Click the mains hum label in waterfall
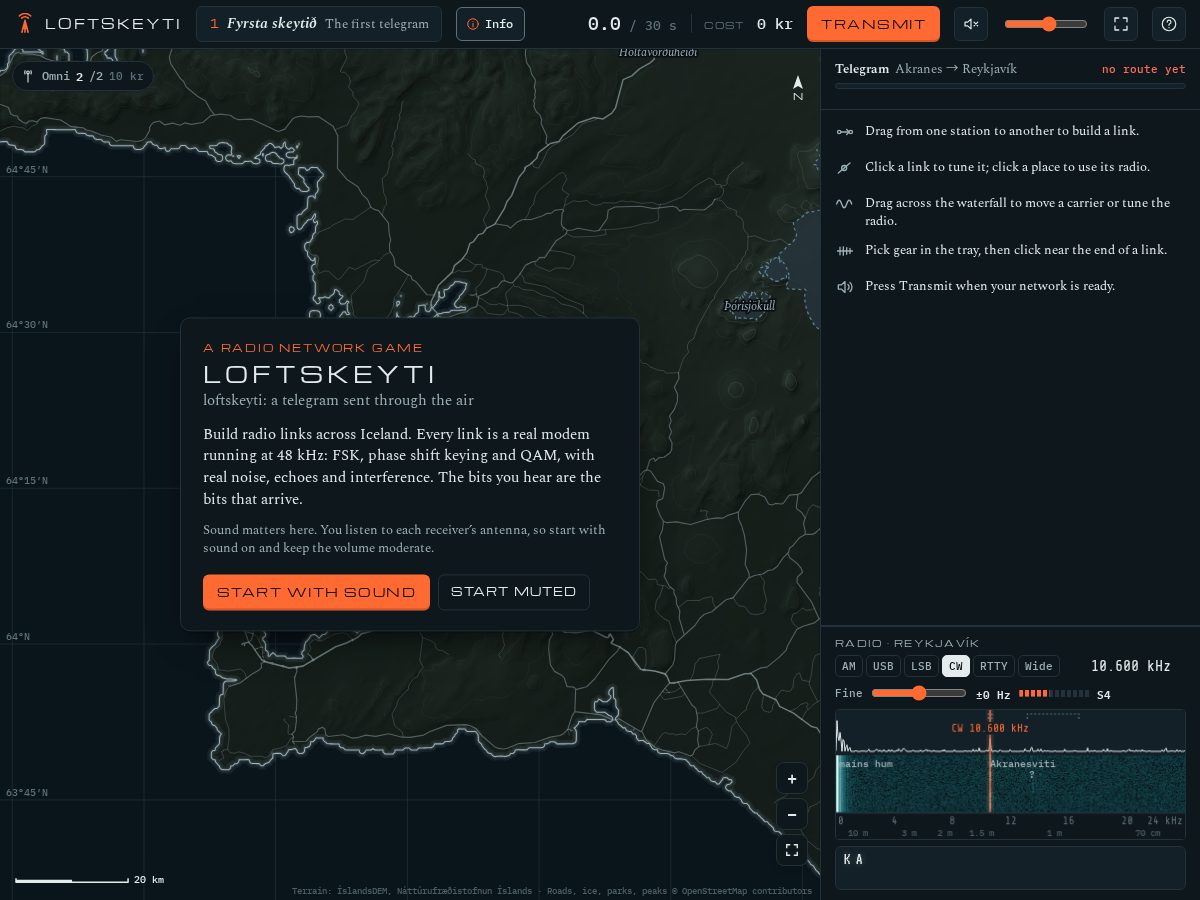 pyautogui.click(x=866, y=764)
